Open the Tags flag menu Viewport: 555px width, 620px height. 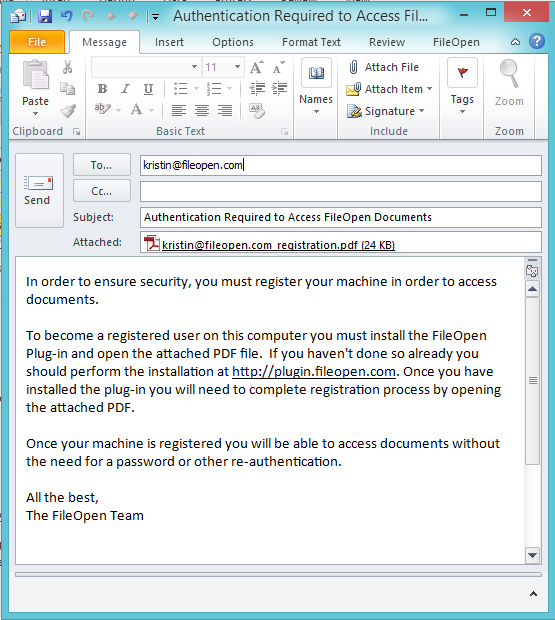(462, 87)
